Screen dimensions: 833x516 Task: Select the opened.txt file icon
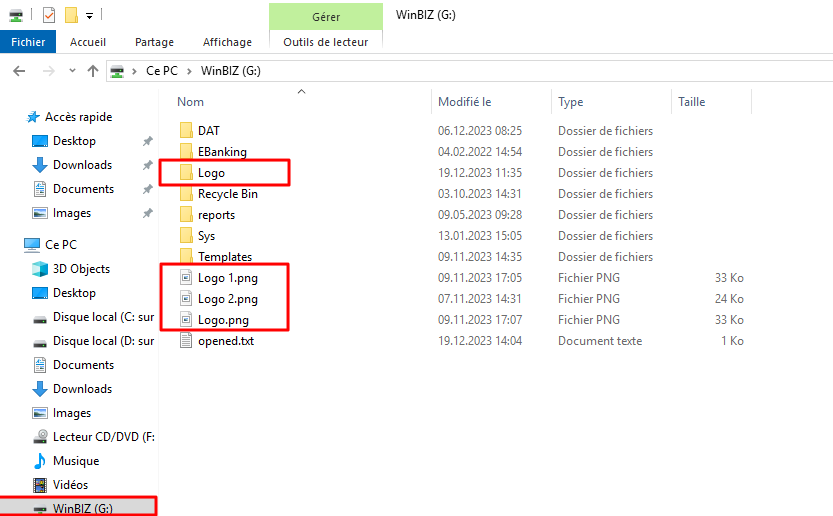coord(186,341)
